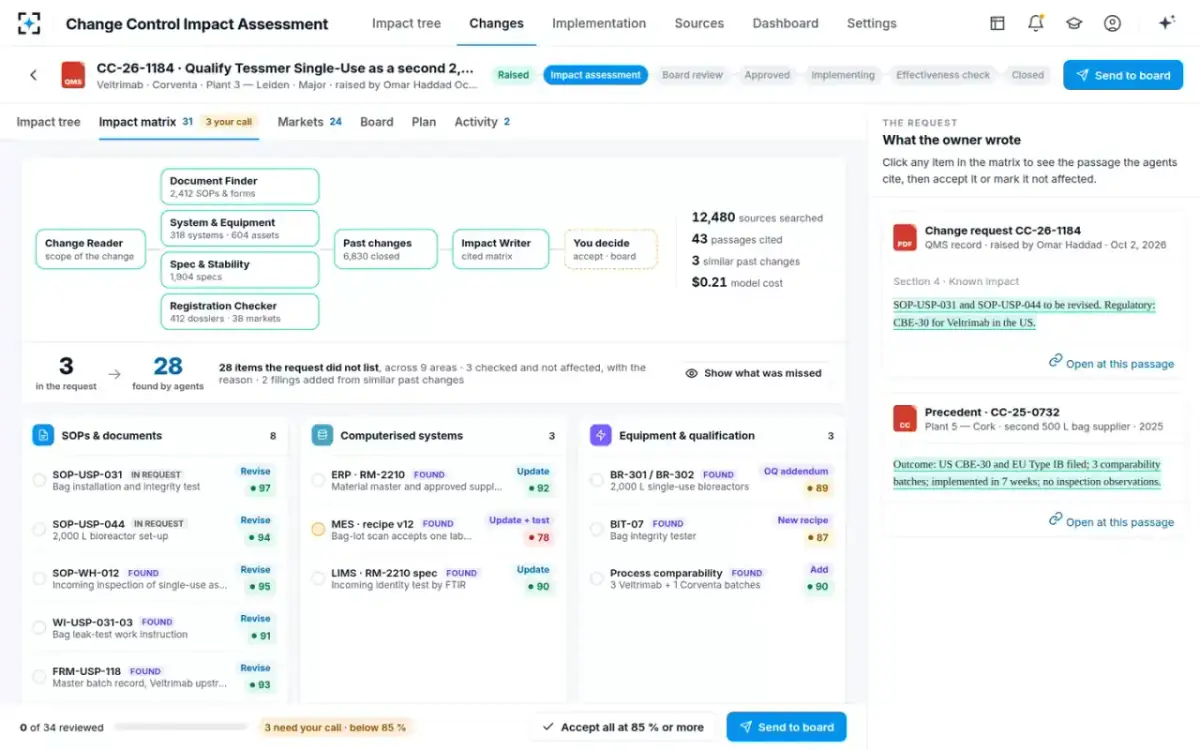Viewport: 1200px width, 750px height.
Task: Click the review progress bar
Action: tap(180, 727)
